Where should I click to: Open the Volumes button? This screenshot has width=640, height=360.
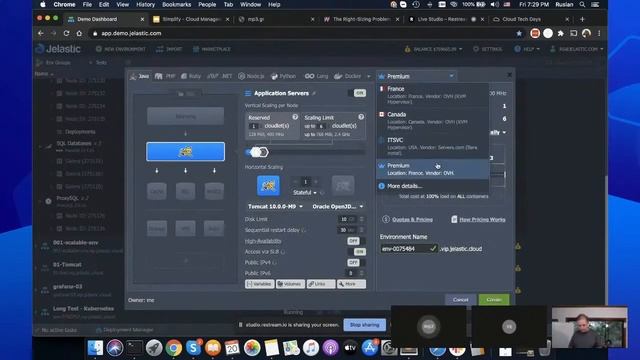(290, 284)
